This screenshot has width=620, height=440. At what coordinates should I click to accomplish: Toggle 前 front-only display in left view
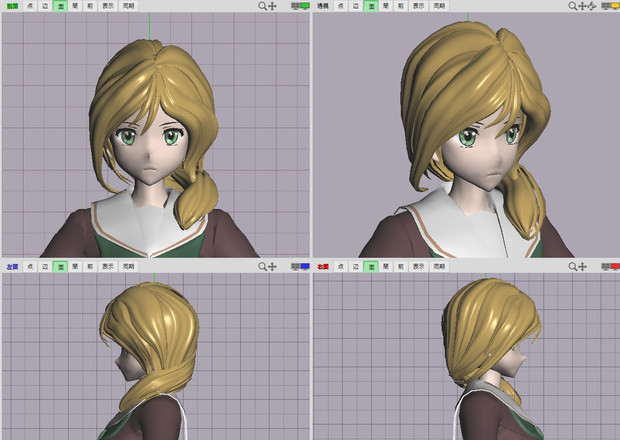coord(90,266)
